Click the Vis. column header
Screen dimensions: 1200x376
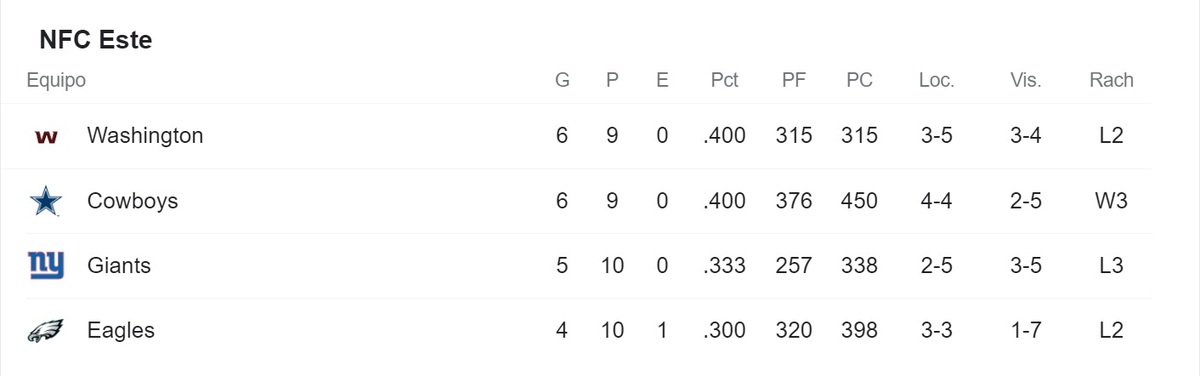tap(1026, 81)
